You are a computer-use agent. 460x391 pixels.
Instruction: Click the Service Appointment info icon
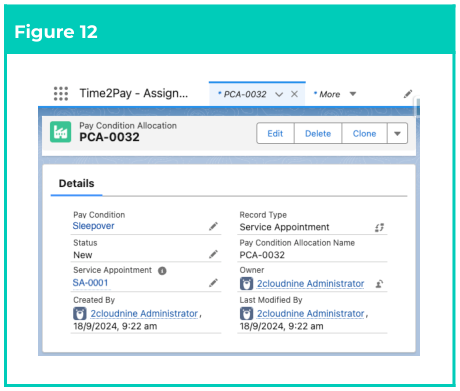pos(162,271)
